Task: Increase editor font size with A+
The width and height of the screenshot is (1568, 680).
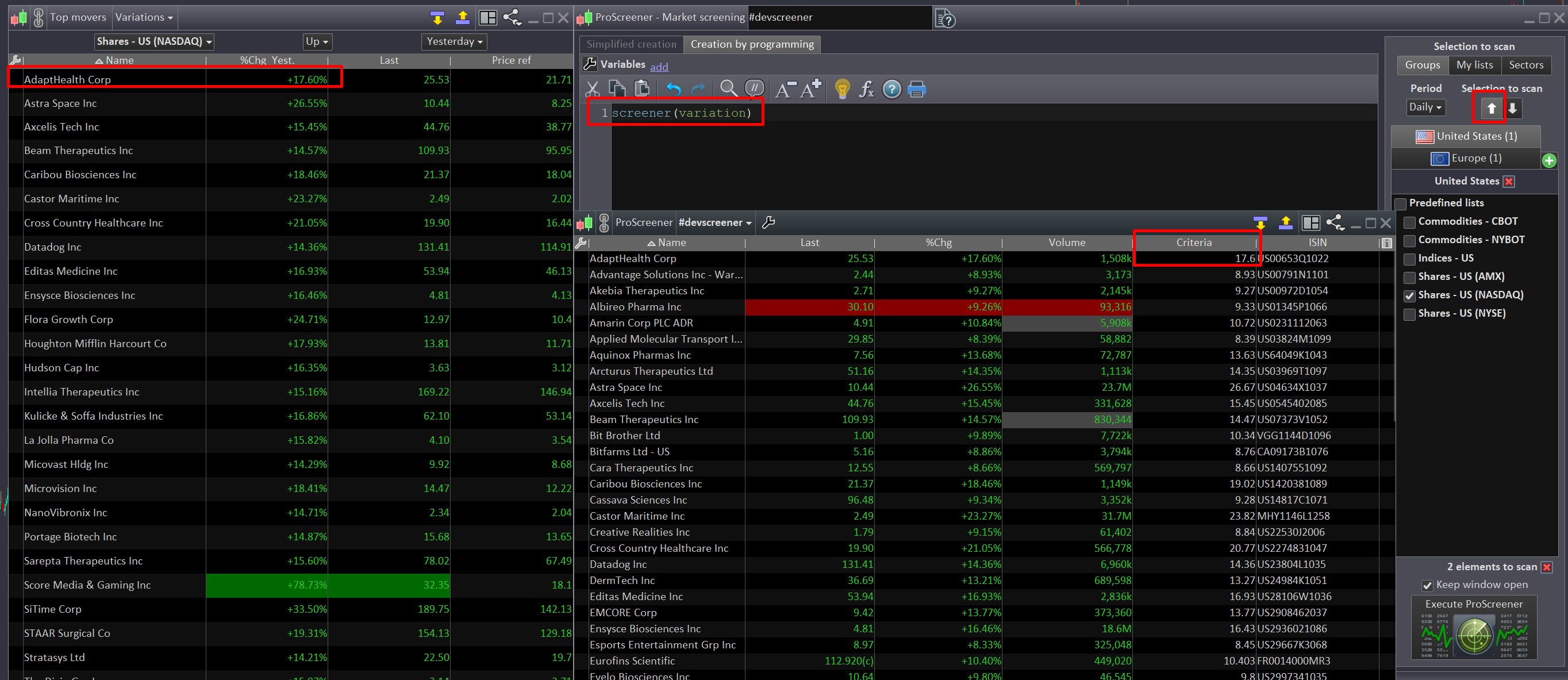Action: click(x=811, y=90)
